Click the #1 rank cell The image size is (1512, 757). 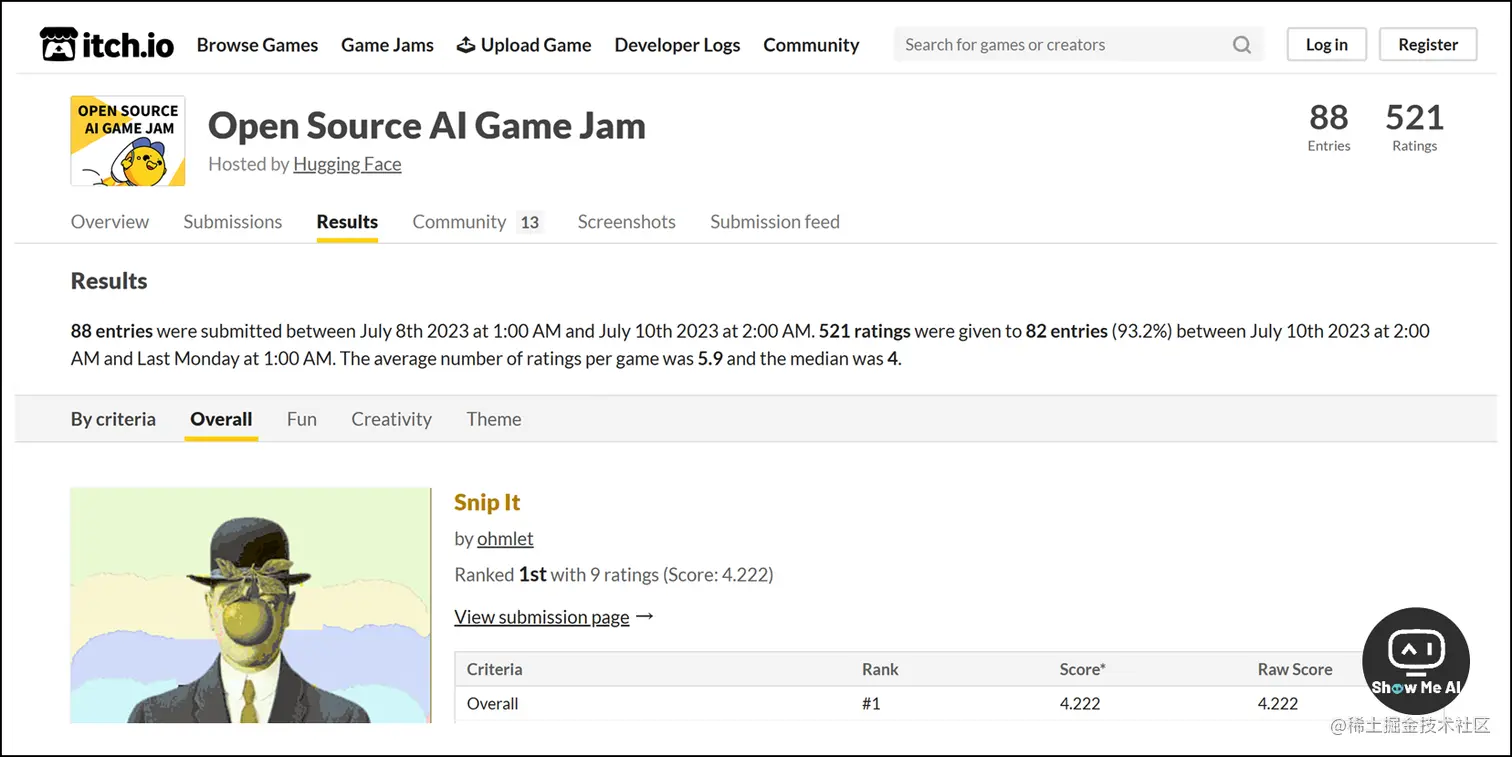click(x=871, y=704)
